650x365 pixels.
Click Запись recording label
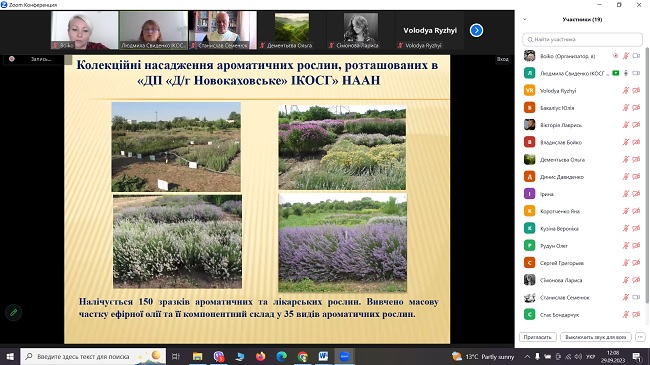[41, 59]
